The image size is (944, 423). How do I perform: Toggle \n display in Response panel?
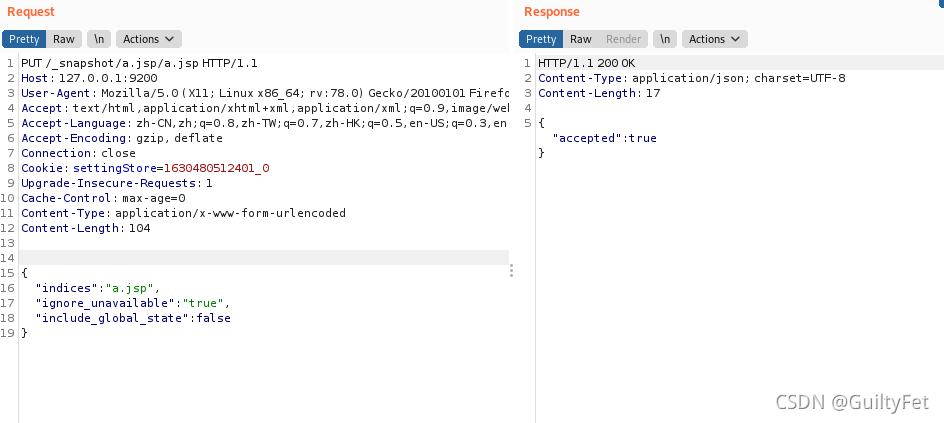click(665, 39)
